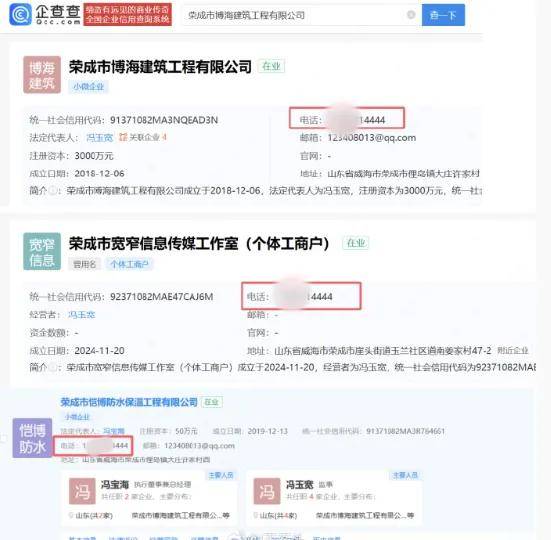Click the 恺博防水 purple logo thumbnail

pyautogui.click(x=32, y=438)
